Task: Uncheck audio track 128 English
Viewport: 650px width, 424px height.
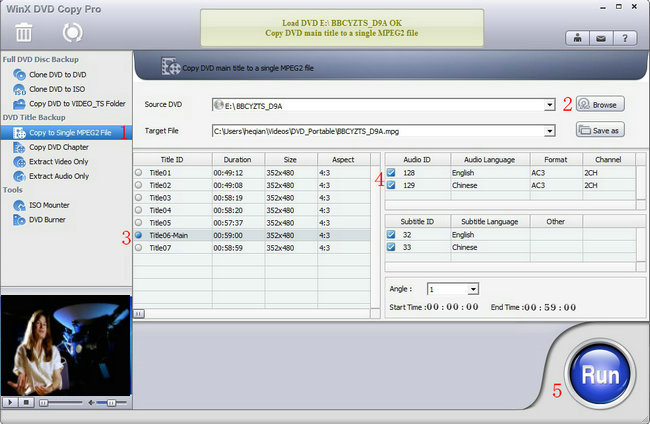Action: point(391,172)
